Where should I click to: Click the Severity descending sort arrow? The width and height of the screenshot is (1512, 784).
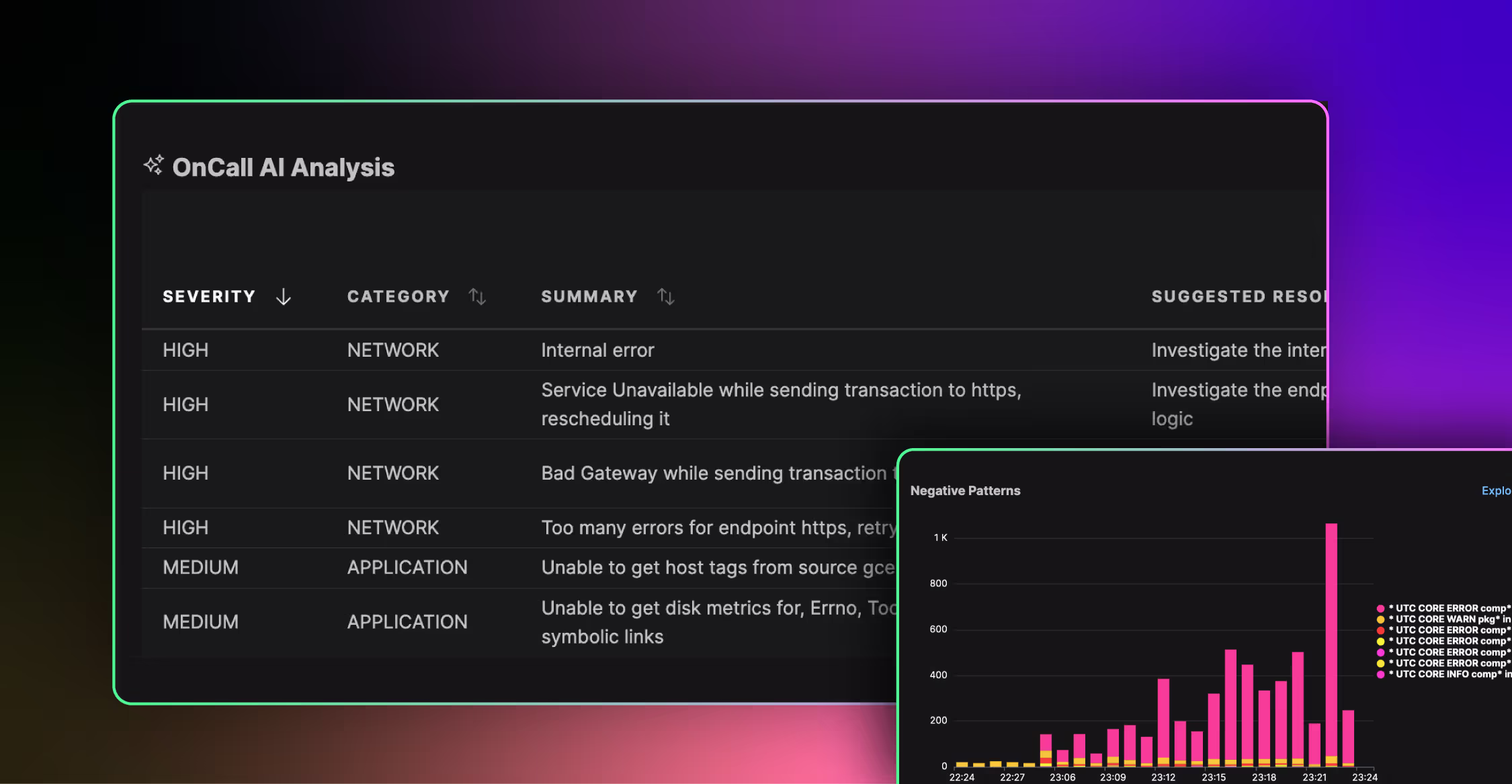[x=283, y=297]
